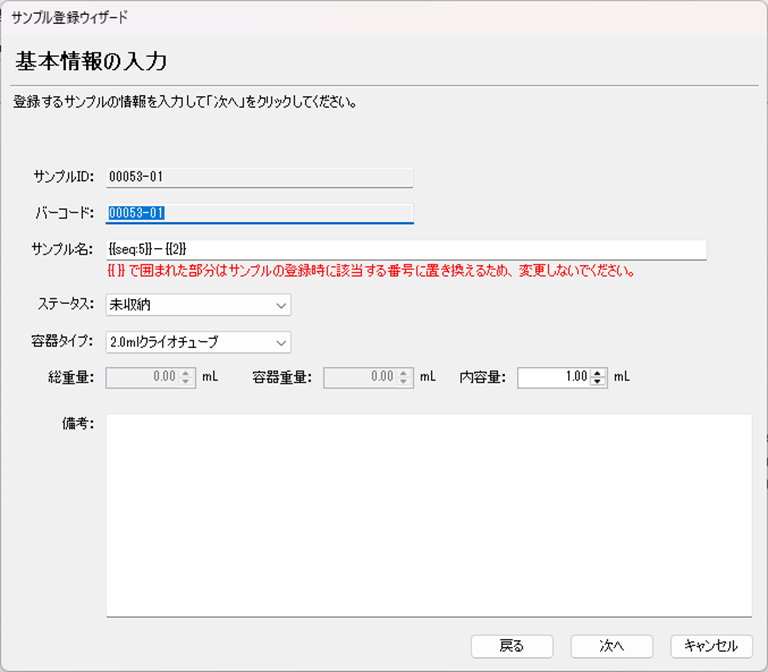
Task: Cancel the wizard with キャンセル button
Action: click(x=711, y=646)
